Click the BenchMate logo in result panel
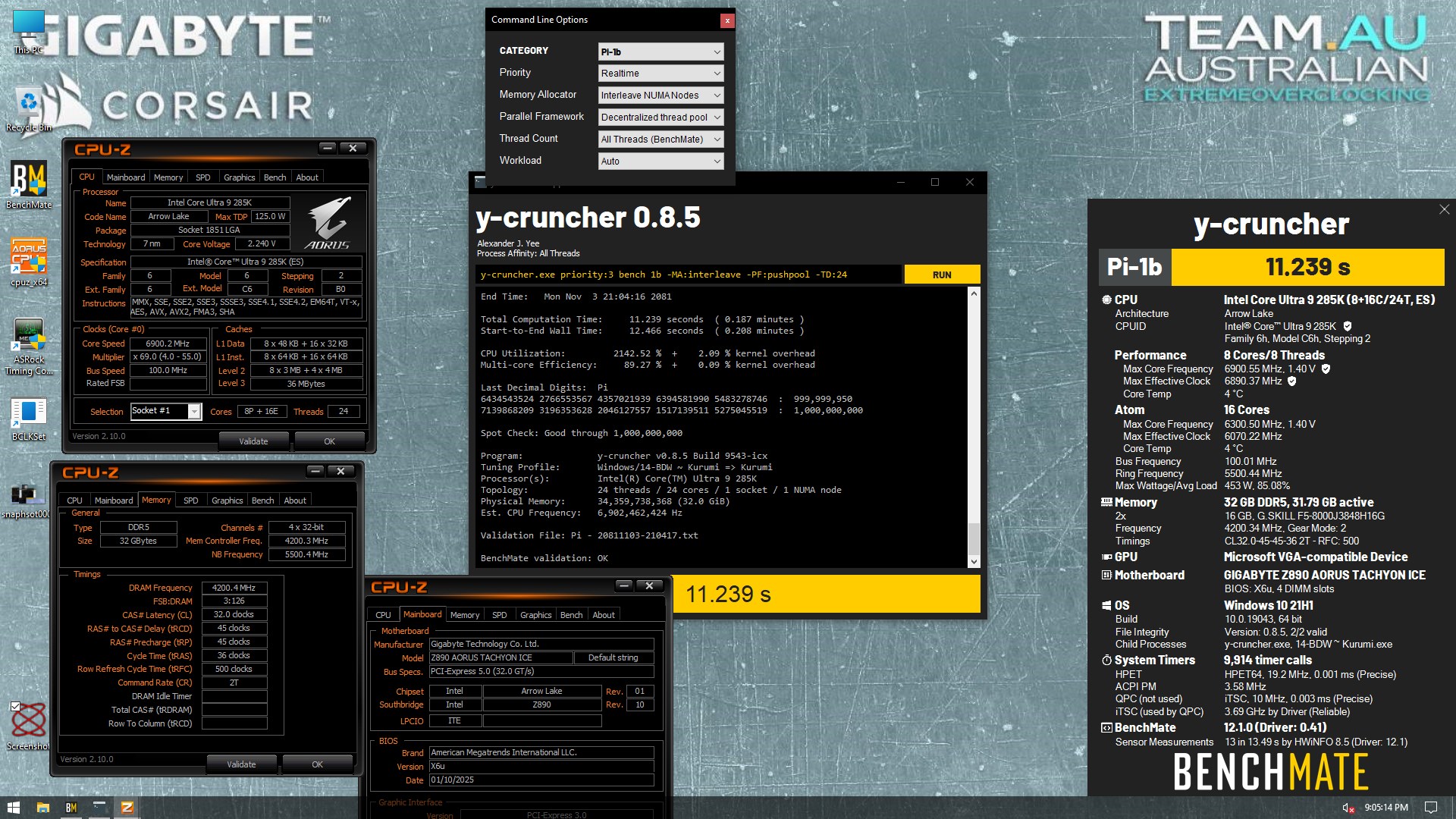Screen dimensions: 1456x819 1271,772
